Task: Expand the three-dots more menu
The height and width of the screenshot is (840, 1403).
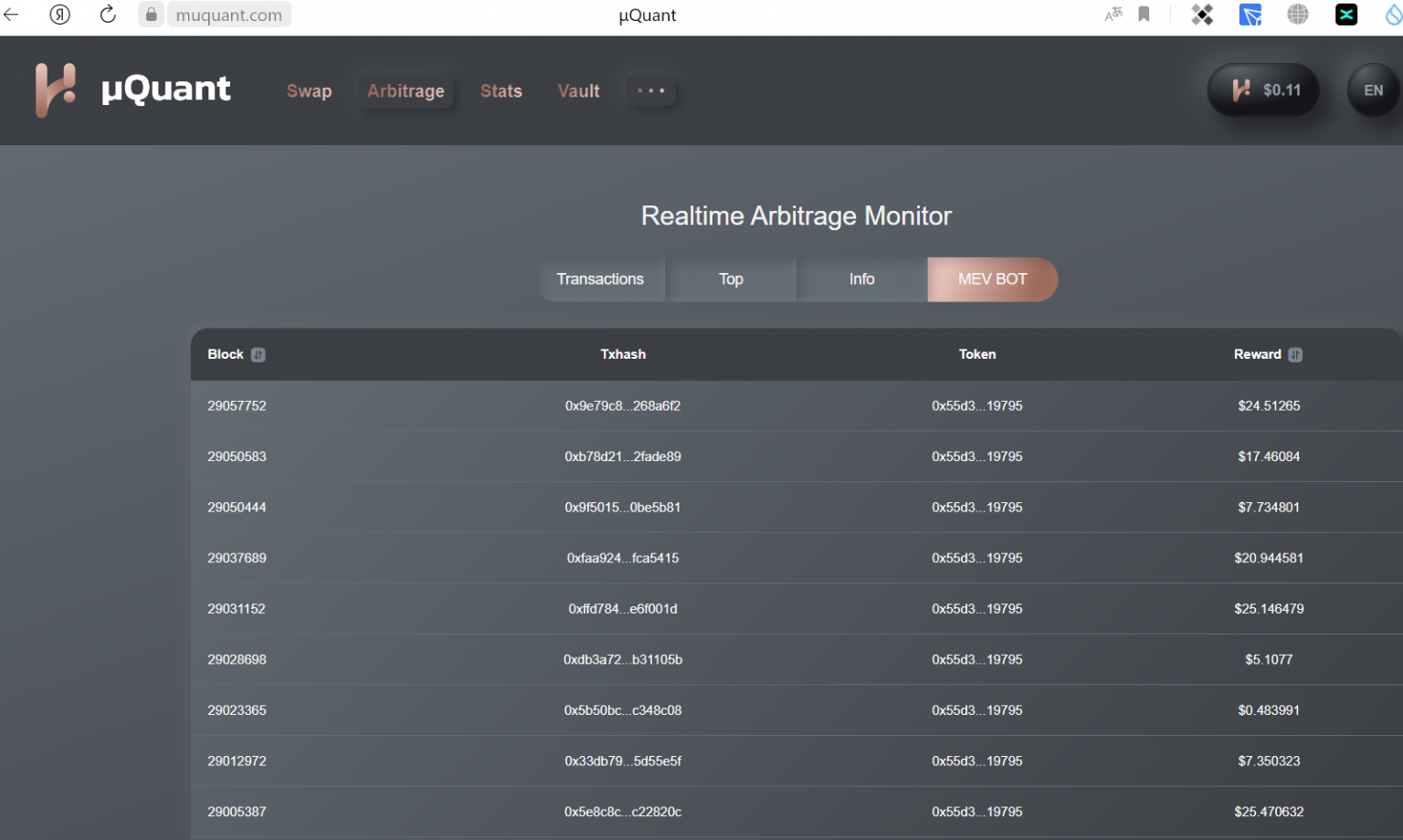Action: click(651, 90)
